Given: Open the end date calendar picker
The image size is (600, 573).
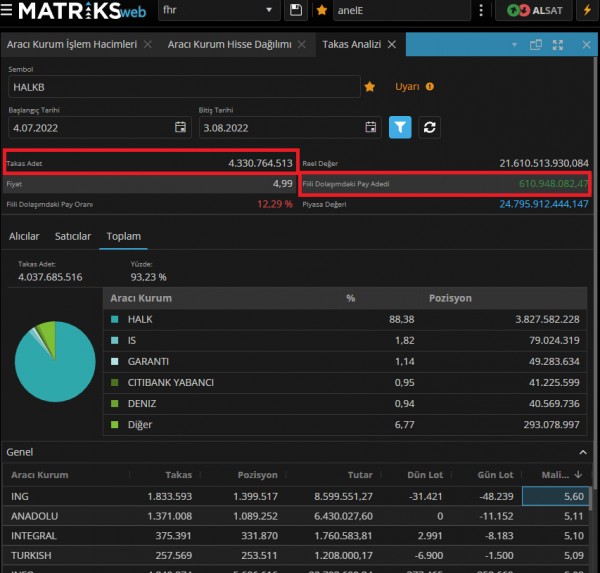Looking at the screenshot, I should (370, 127).
